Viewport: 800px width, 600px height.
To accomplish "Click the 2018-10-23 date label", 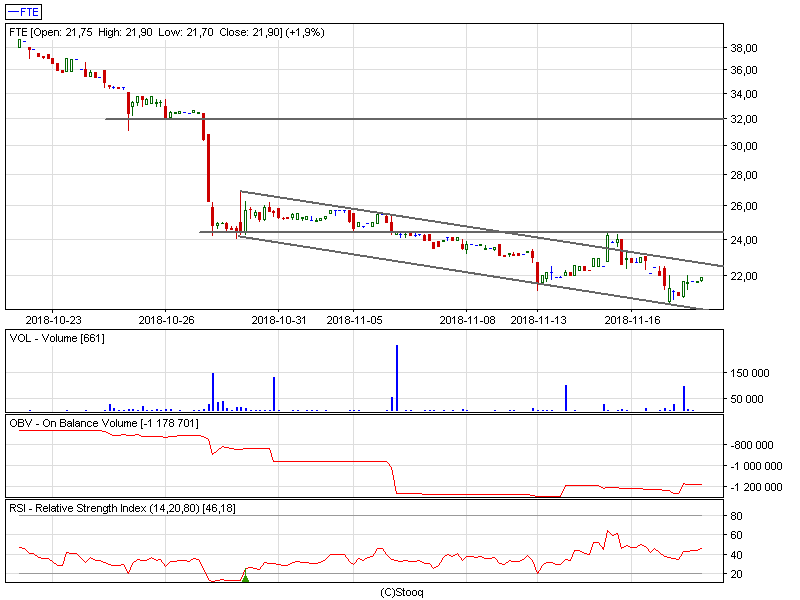I will click(54, 320).
